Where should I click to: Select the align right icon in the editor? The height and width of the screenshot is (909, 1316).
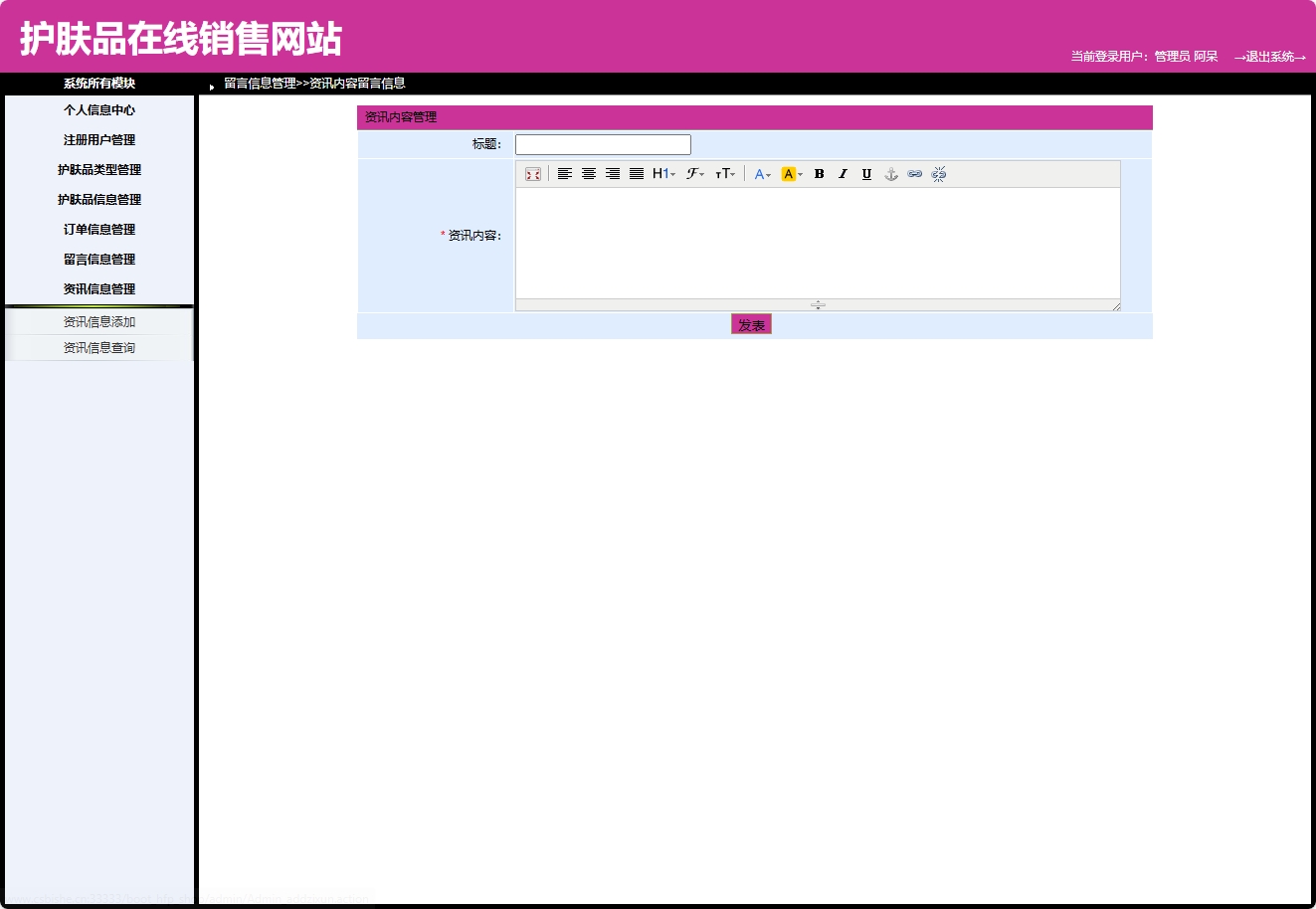(x=613, y=173)
